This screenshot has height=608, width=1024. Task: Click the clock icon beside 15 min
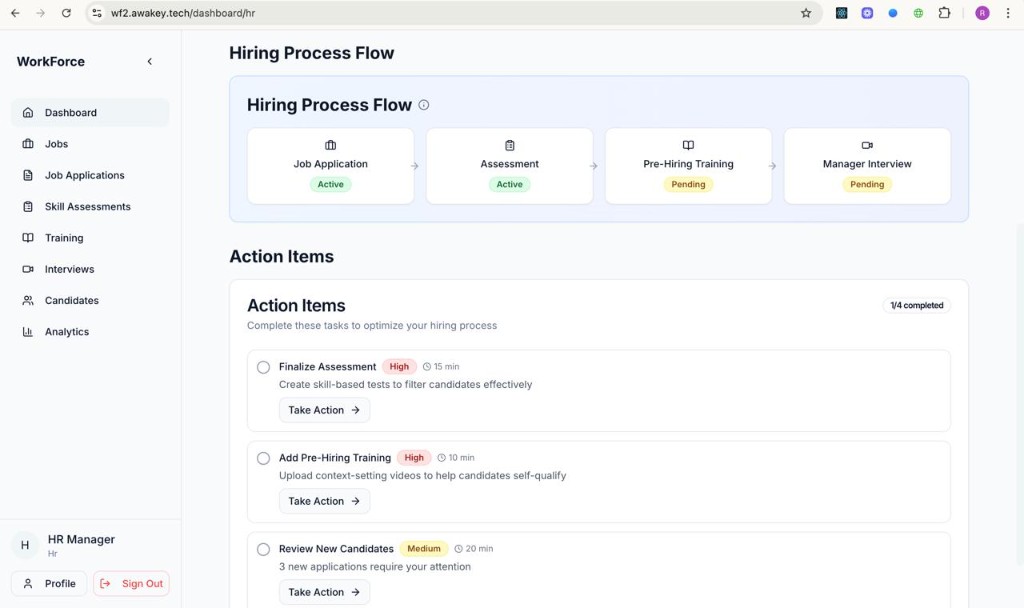(x=427, y=366)
